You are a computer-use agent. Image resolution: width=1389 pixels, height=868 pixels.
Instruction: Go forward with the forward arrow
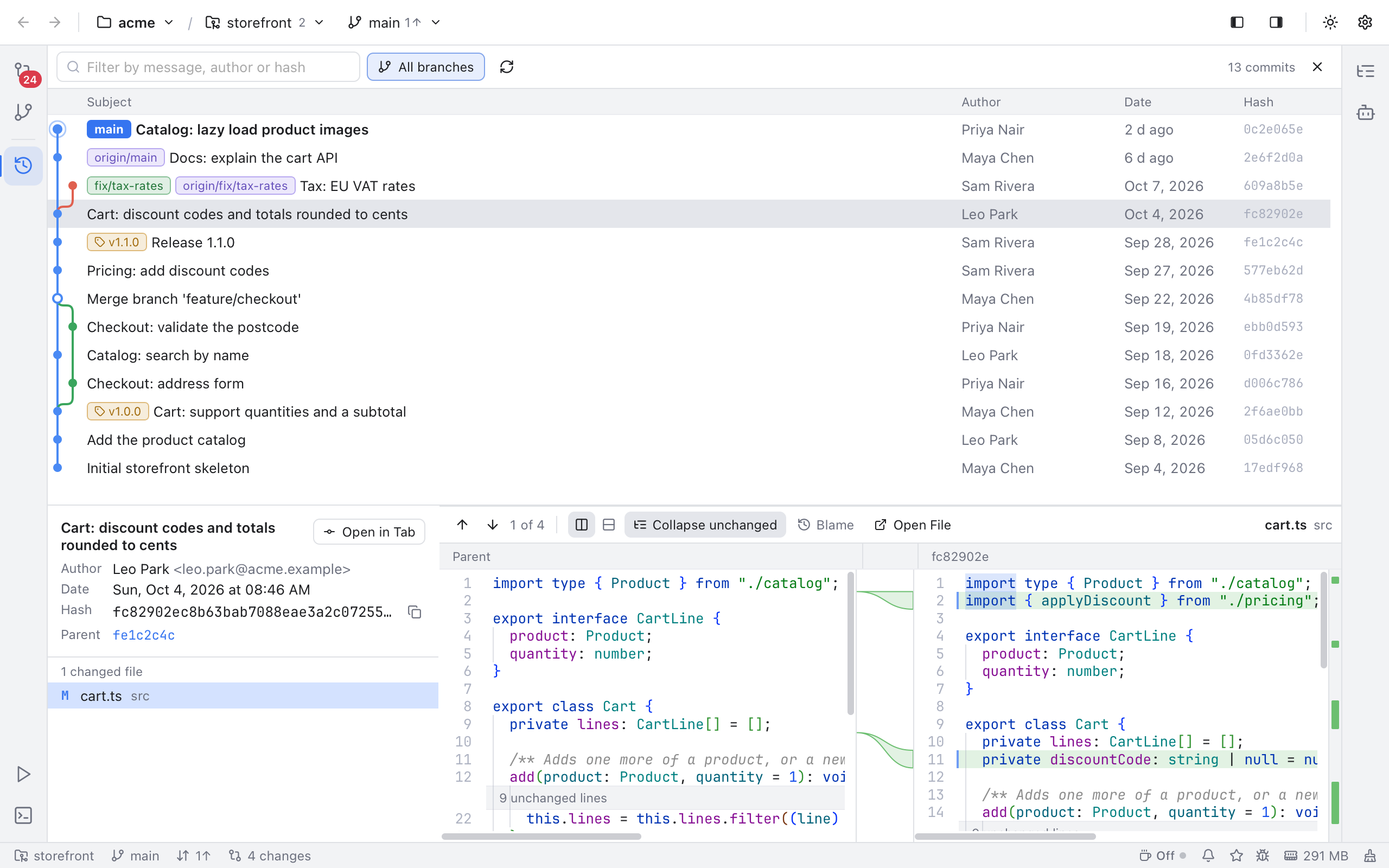[55, 22]
